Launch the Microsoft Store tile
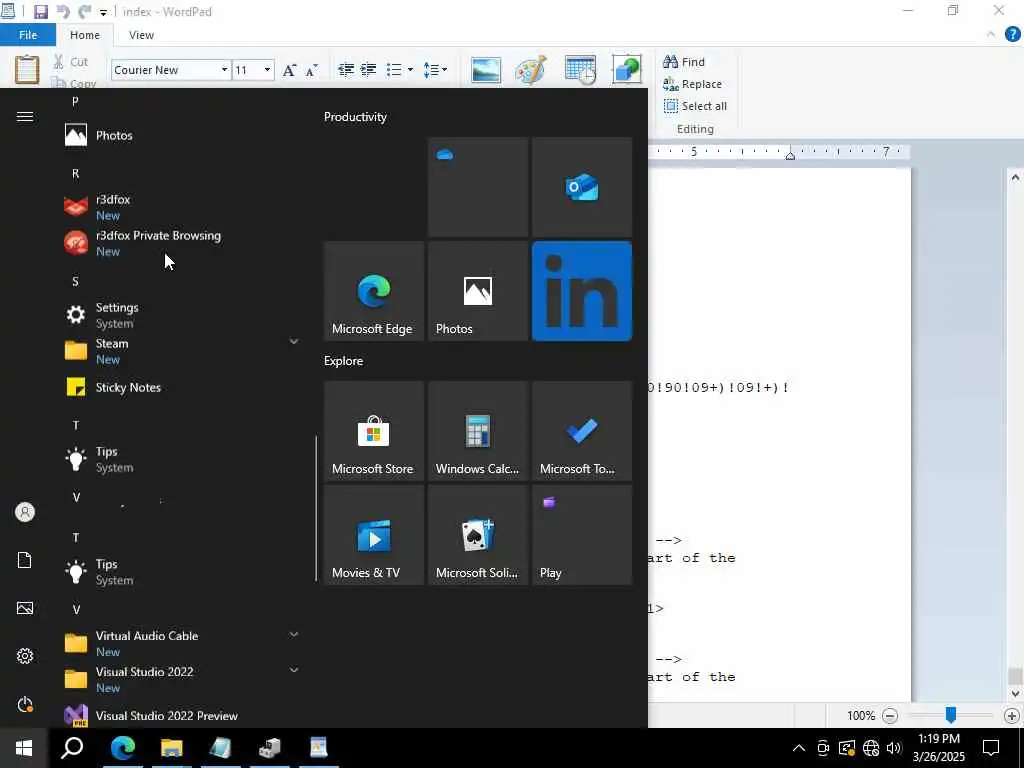This screenshot has width=1024, height=768. (x=374, y=431)
